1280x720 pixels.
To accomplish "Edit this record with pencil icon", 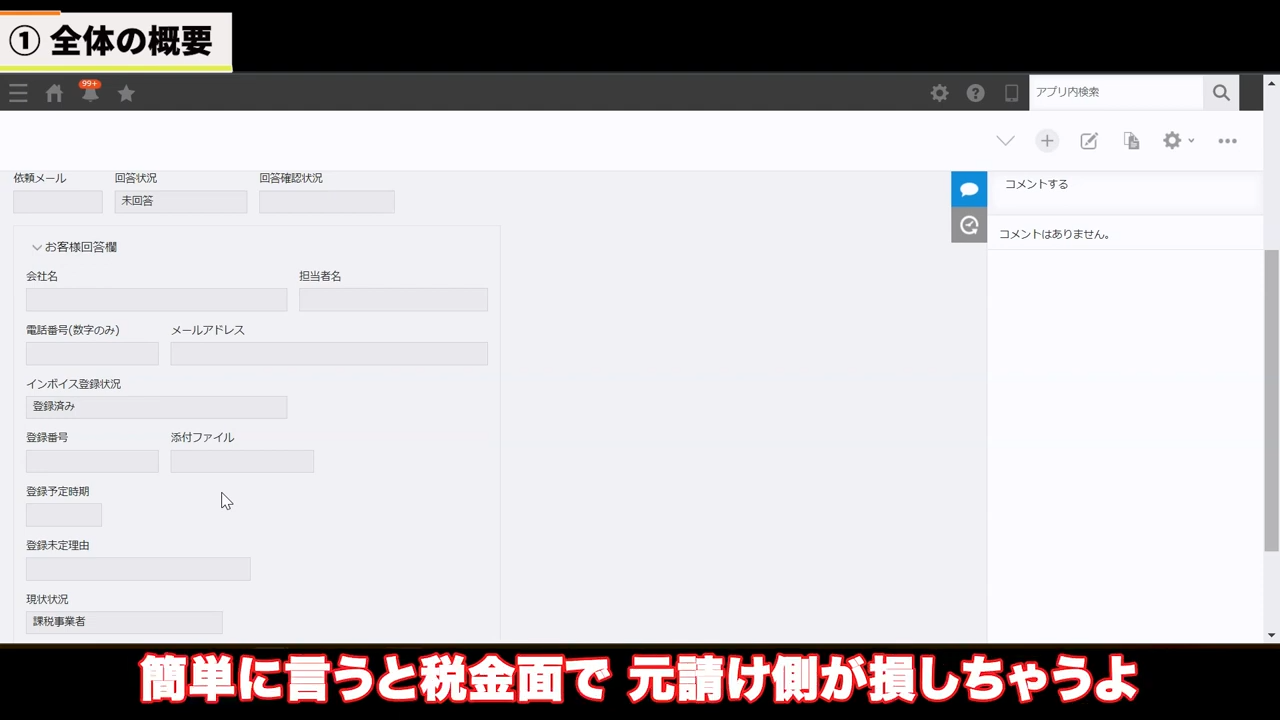I will click(x=1089, y=141).
